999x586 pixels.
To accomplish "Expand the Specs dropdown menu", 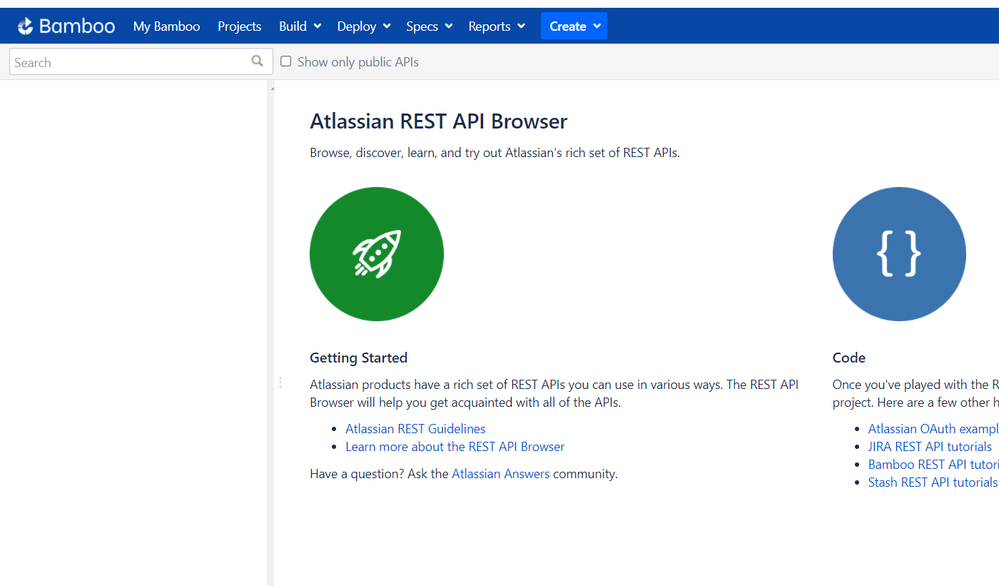I will [x=429, y=26].
